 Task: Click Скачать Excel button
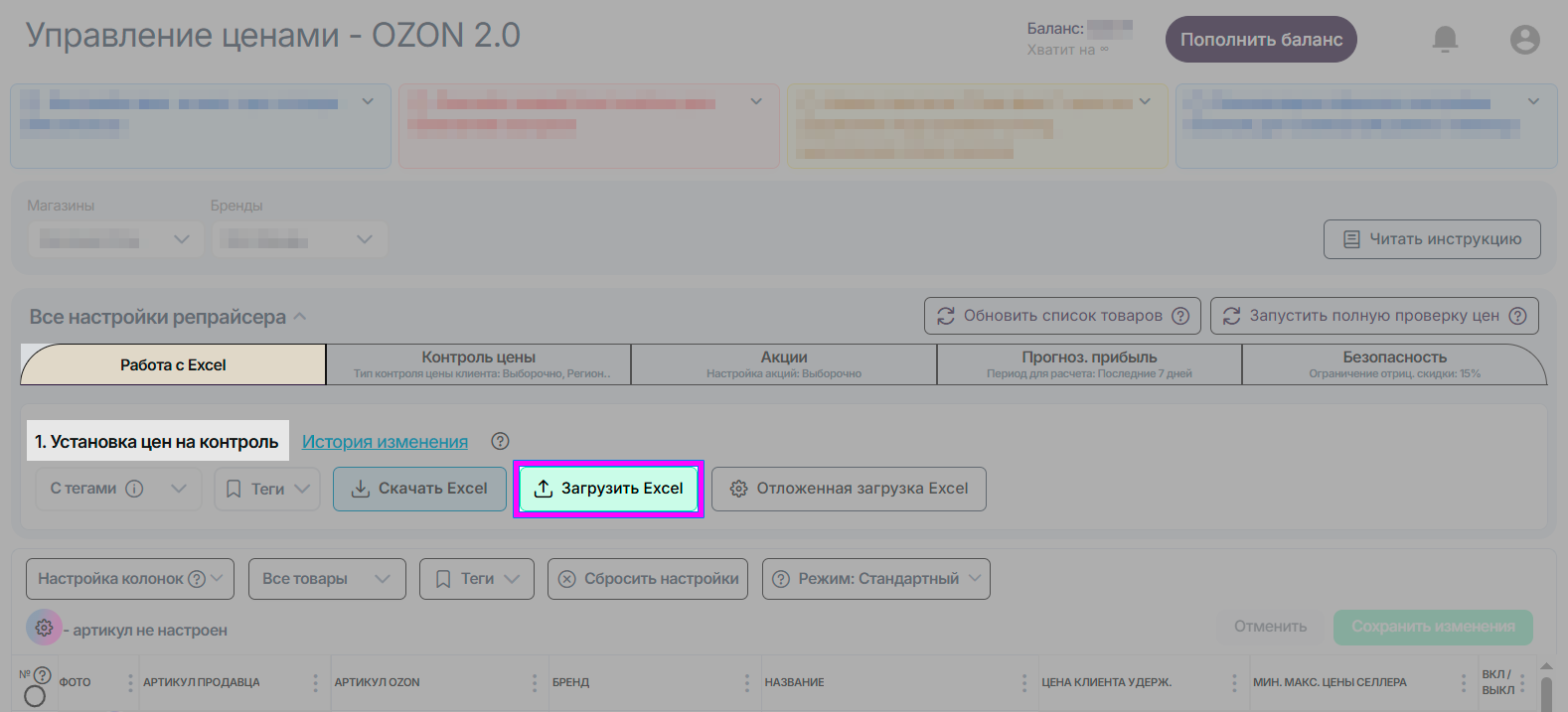tap(419, 489)
